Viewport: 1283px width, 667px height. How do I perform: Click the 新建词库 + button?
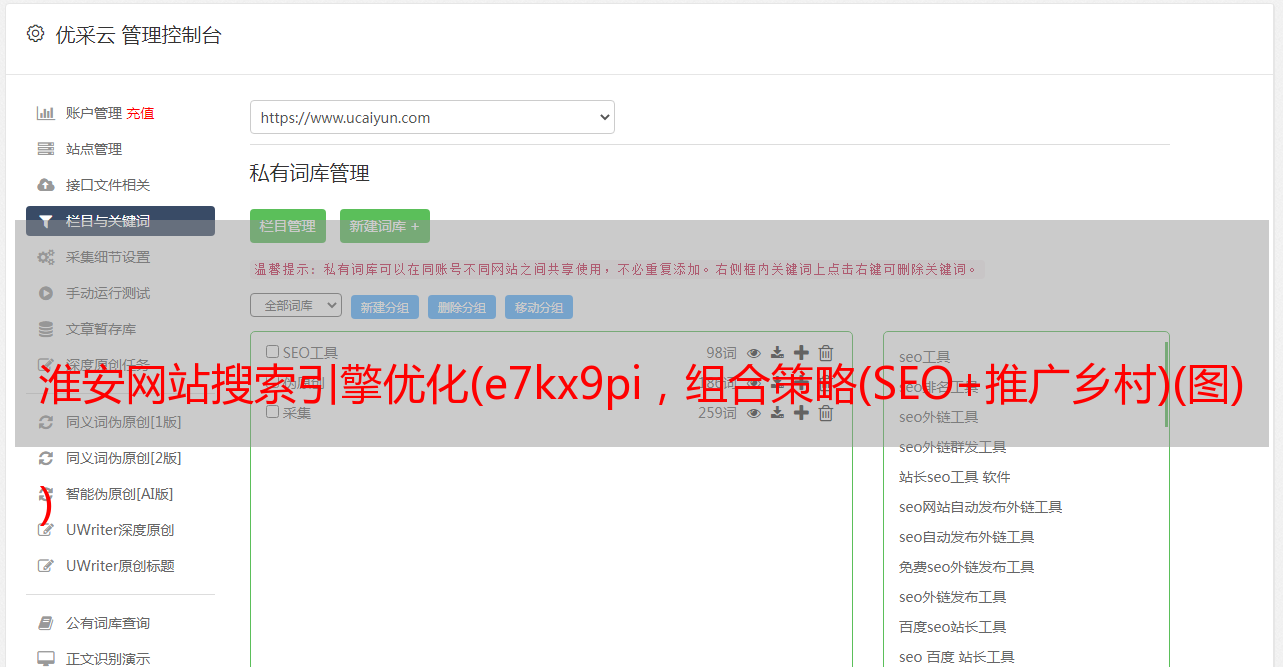coord(385,226)
